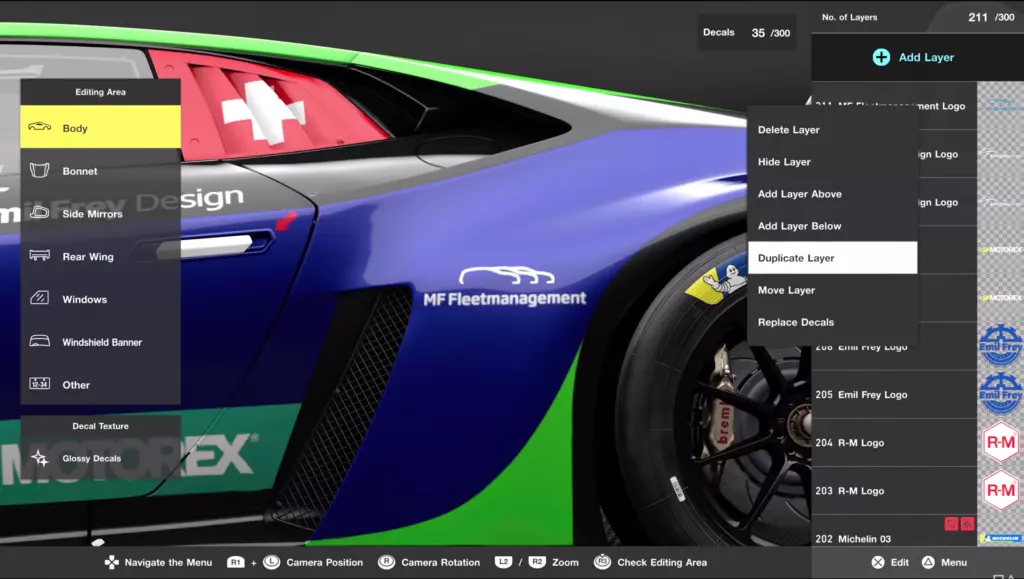The width and height of the screenshot is (1024, 579).
Task: Click the L stick icon before Camera Position
Action: 271,562
